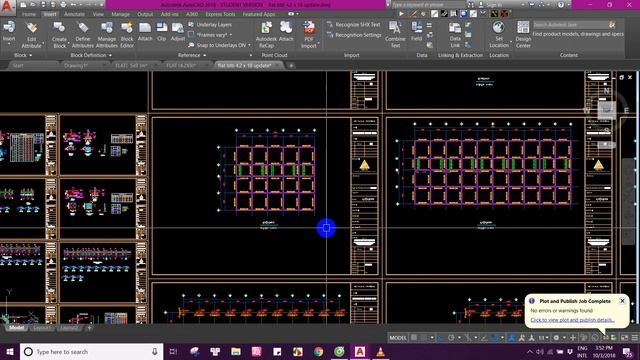Toggle clean screen in status bar
640x360 pixels.
point(624,338)
